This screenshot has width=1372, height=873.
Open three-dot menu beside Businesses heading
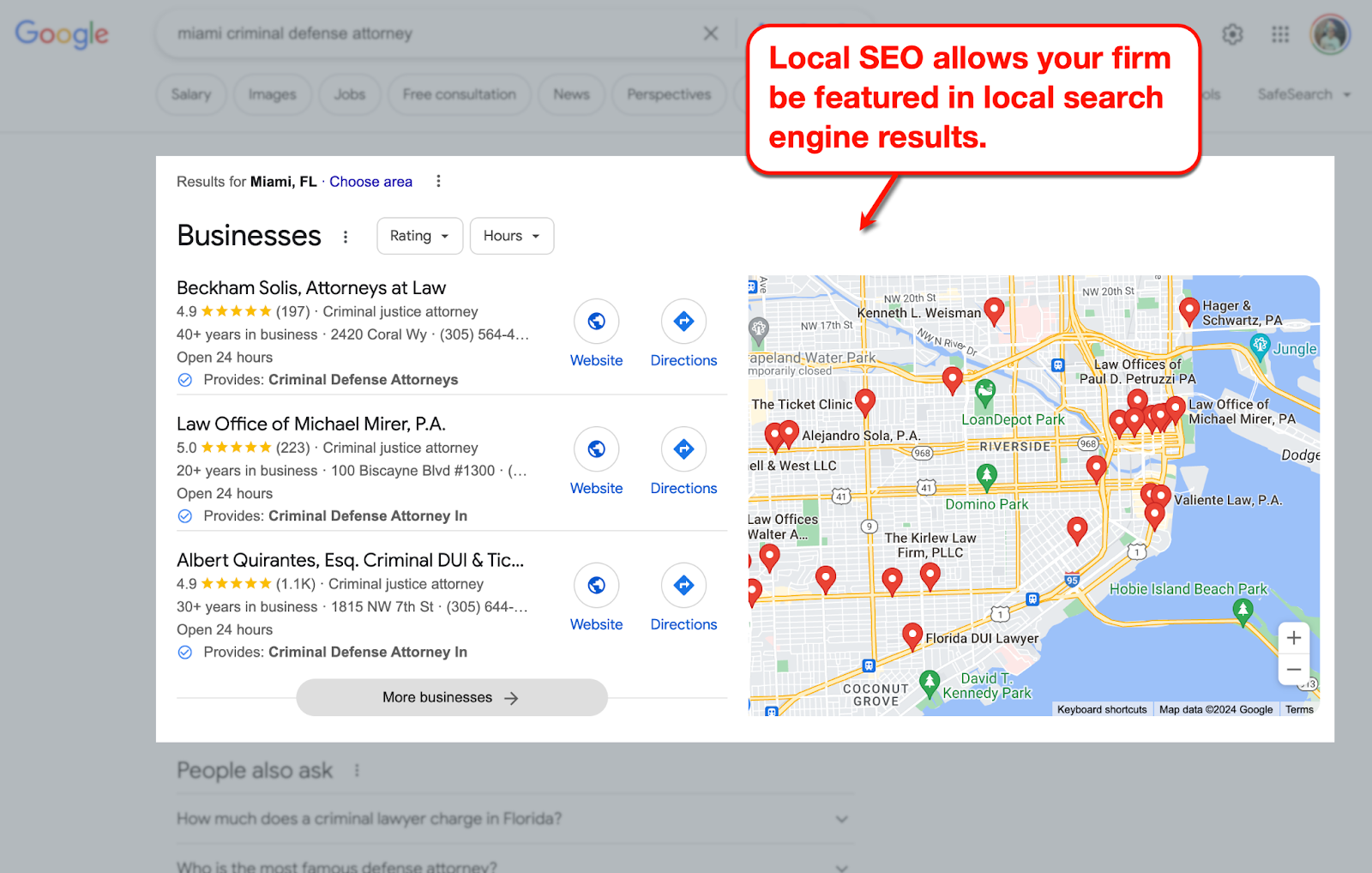[x=346, y=237]
